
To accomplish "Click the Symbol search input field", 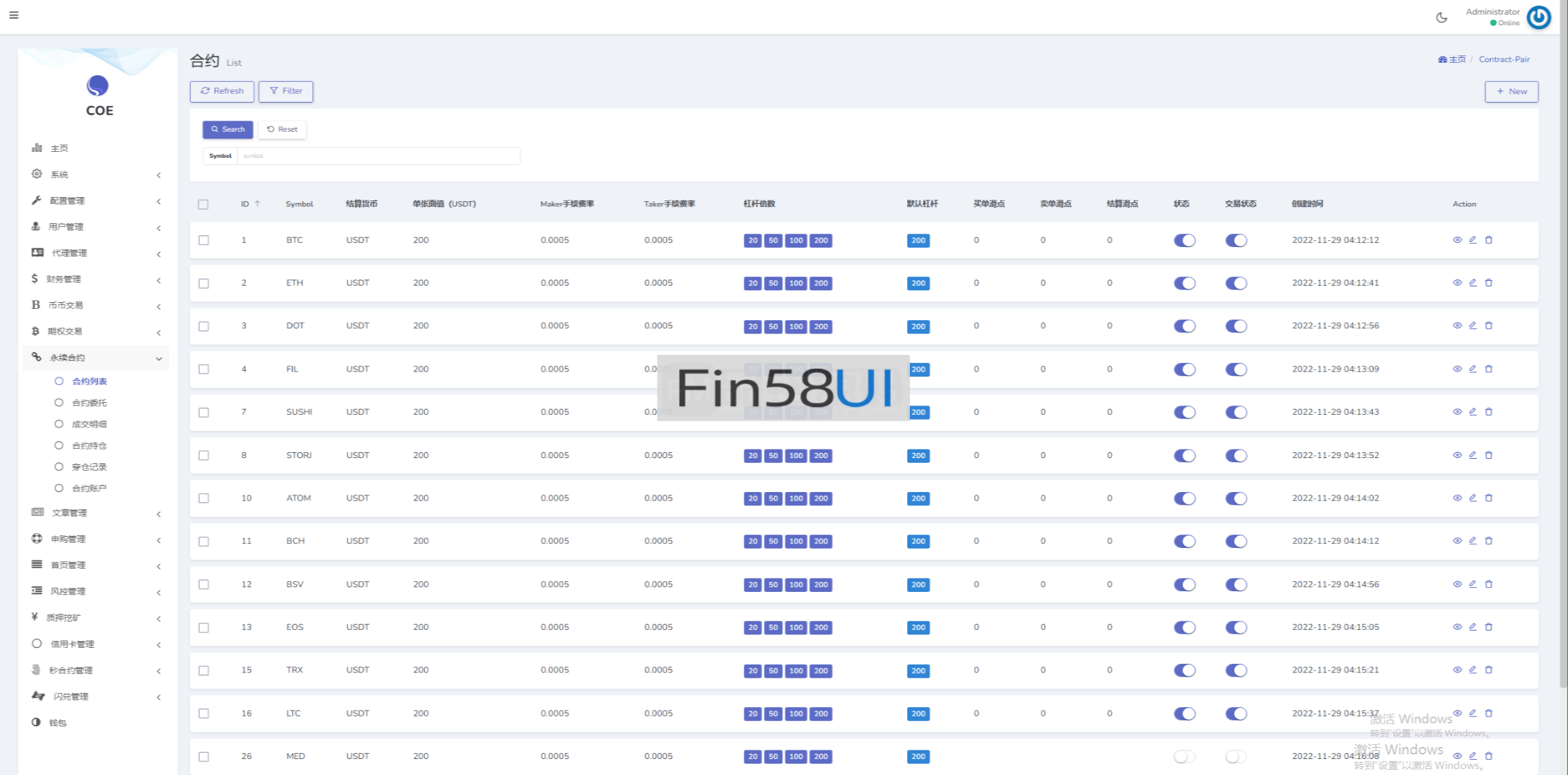I will 377,156.
